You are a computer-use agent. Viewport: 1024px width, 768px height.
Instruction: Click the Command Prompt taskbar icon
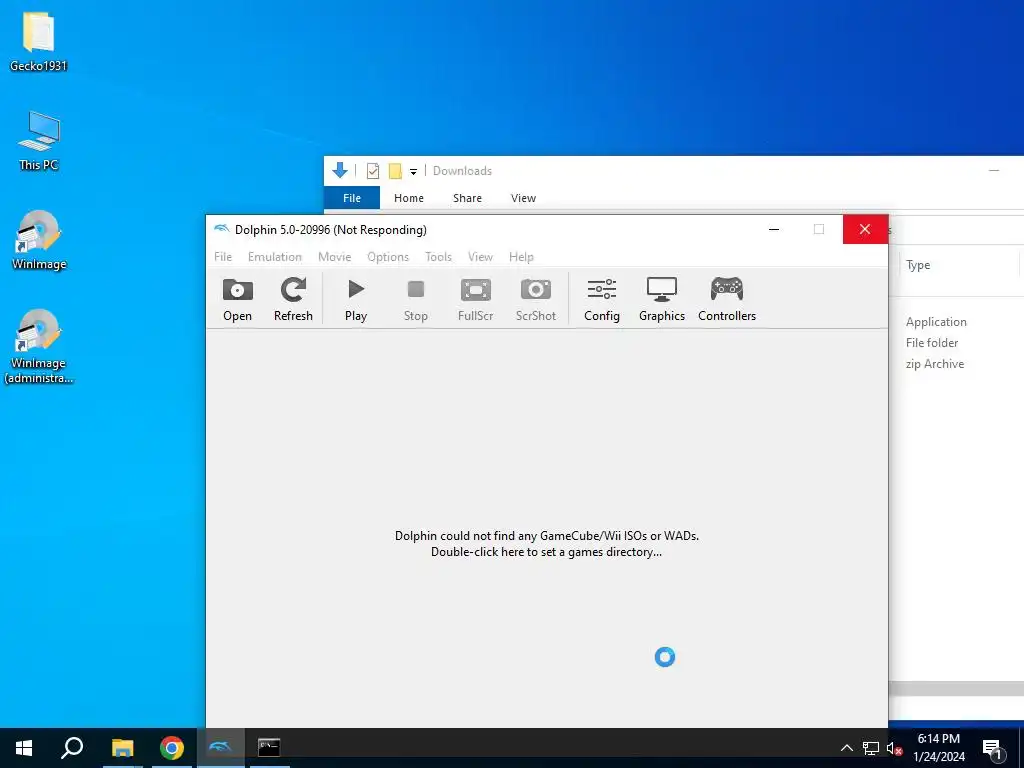point(269,748)
